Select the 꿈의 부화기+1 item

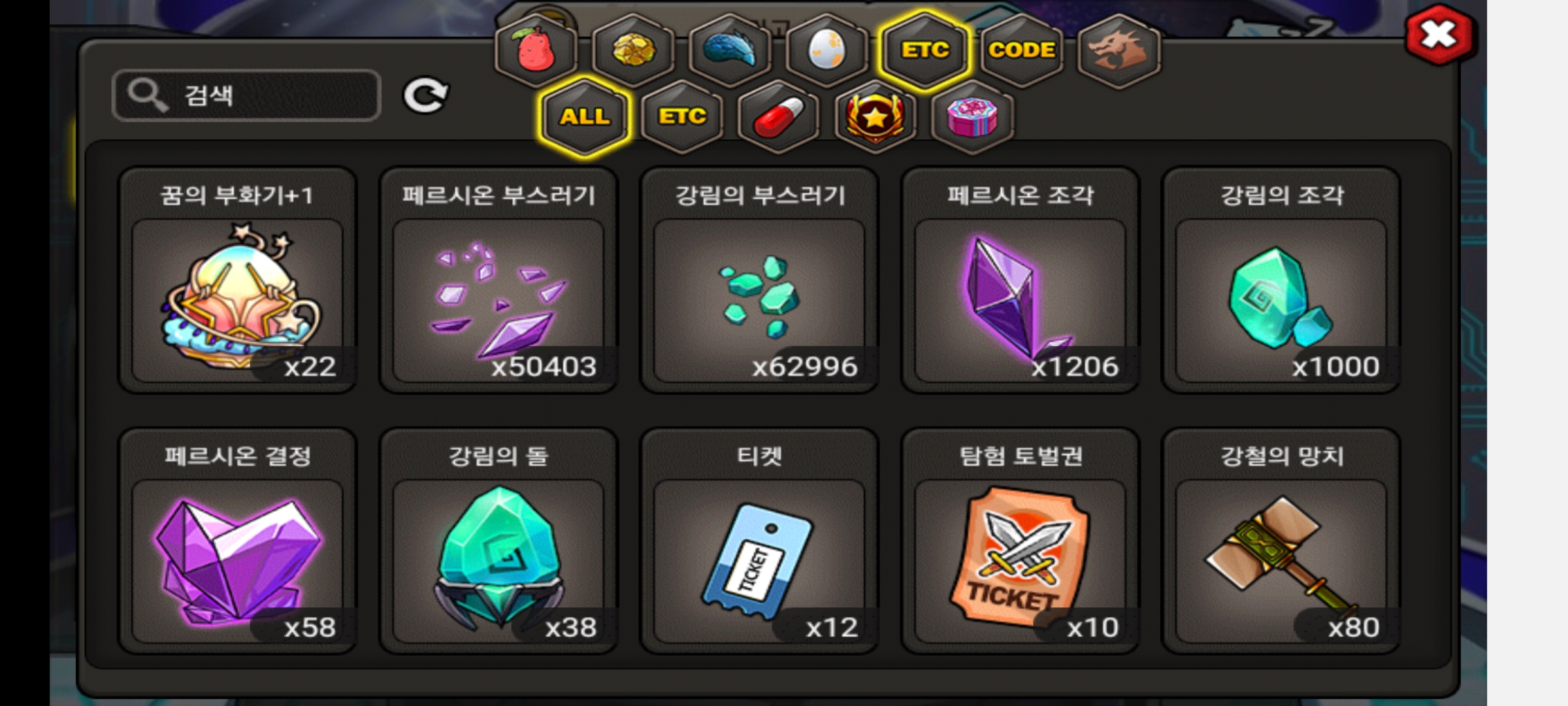(237, 280)
